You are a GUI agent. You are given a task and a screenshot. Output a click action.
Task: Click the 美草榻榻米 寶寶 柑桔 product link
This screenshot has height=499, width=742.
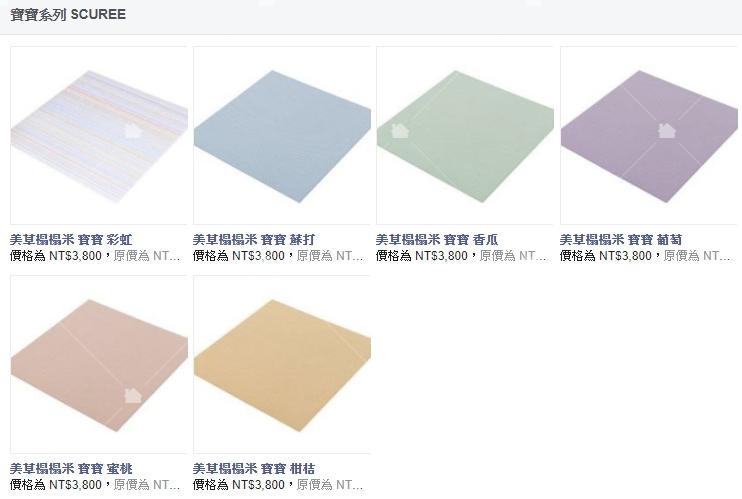pos(254,469)
